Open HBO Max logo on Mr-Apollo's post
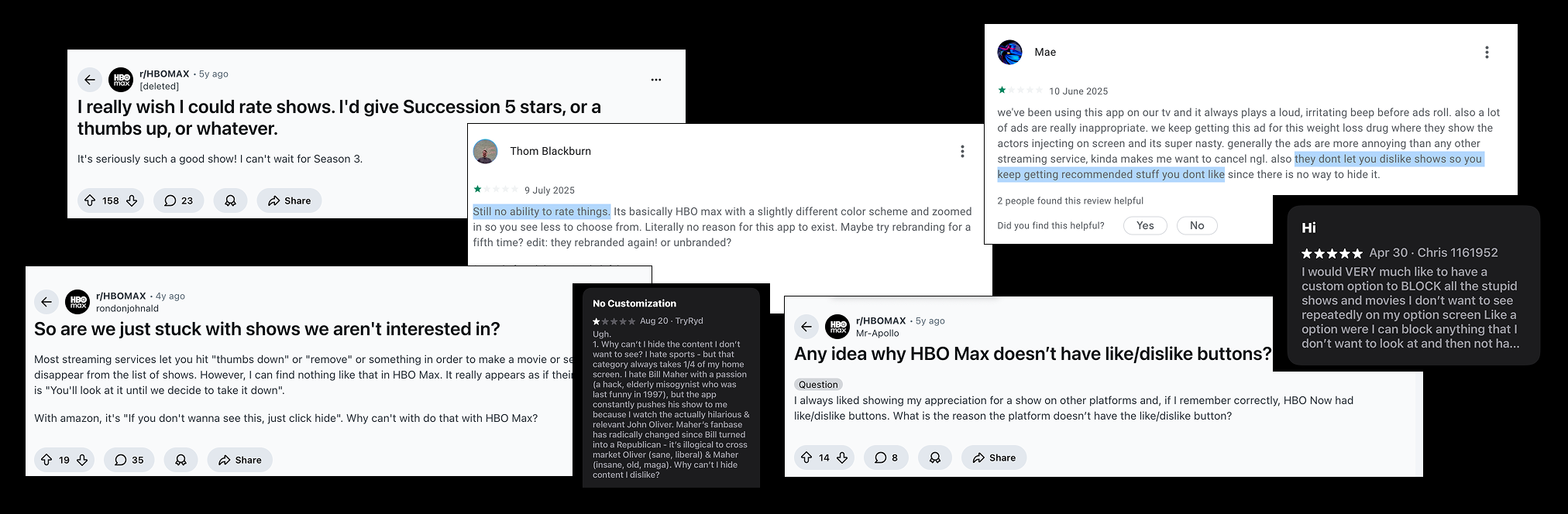This screenshot has width=1568, height=514. point(837,327)
